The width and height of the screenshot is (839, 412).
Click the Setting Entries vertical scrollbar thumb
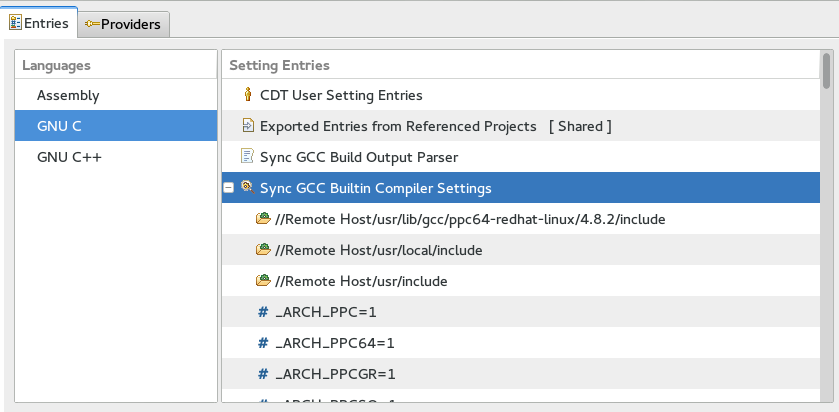(x=827, y=71)
